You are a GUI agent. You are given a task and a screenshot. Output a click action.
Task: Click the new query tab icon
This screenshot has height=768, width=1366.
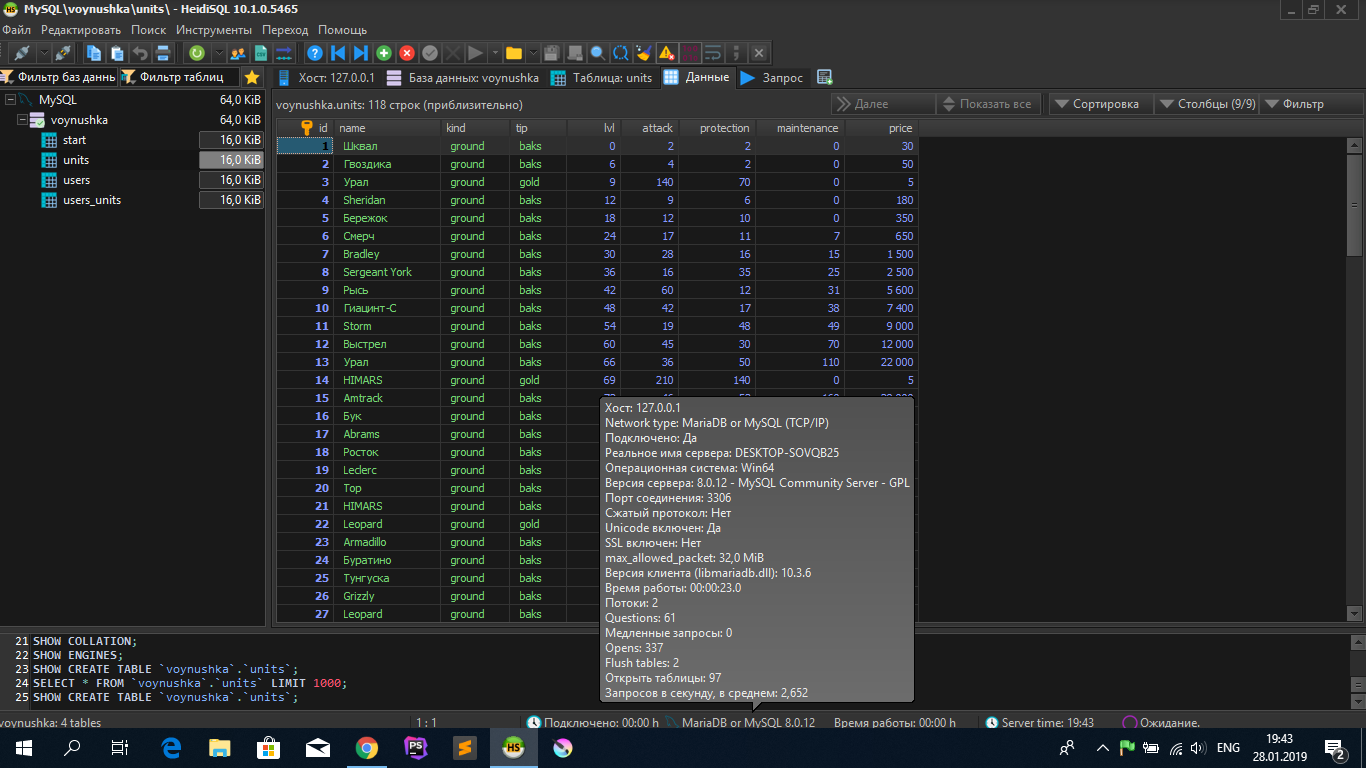pyautogui.click(x=824, y=77)
